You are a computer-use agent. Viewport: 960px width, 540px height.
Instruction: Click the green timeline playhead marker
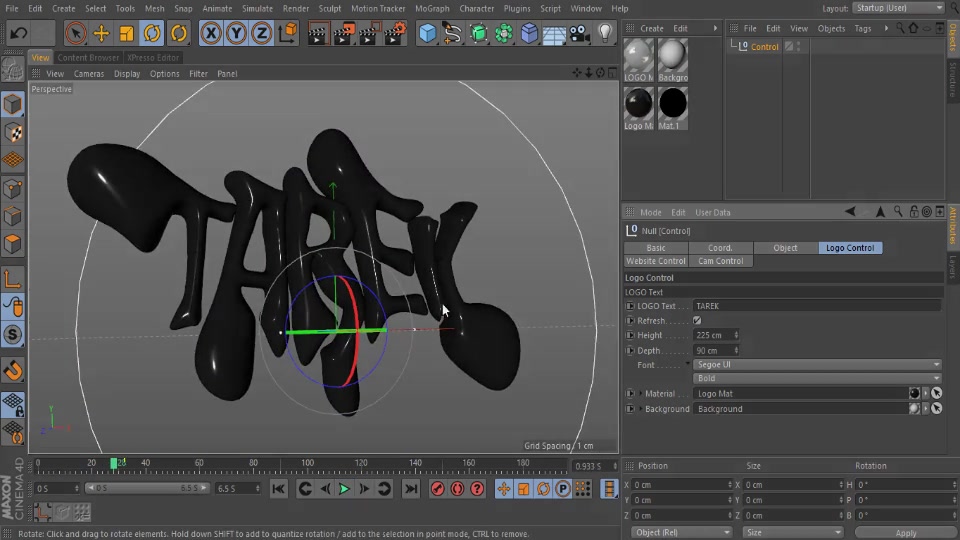click(113, 463)
